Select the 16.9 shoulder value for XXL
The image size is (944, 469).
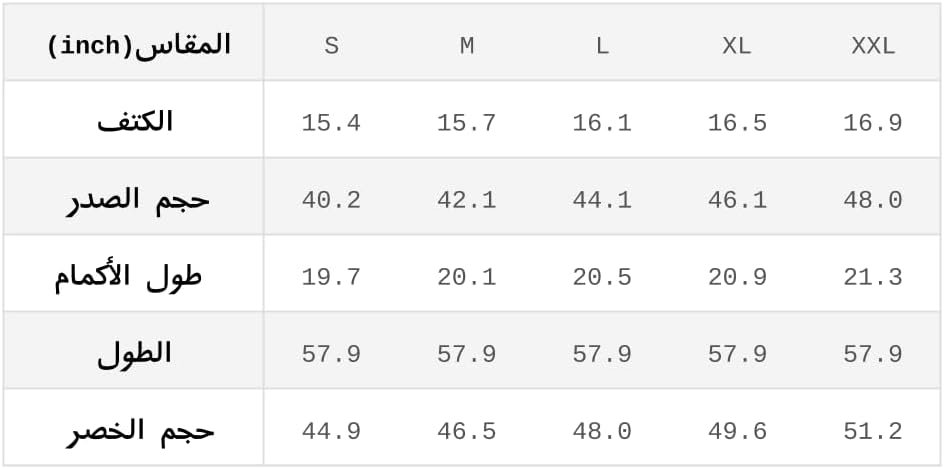(873, 123)
